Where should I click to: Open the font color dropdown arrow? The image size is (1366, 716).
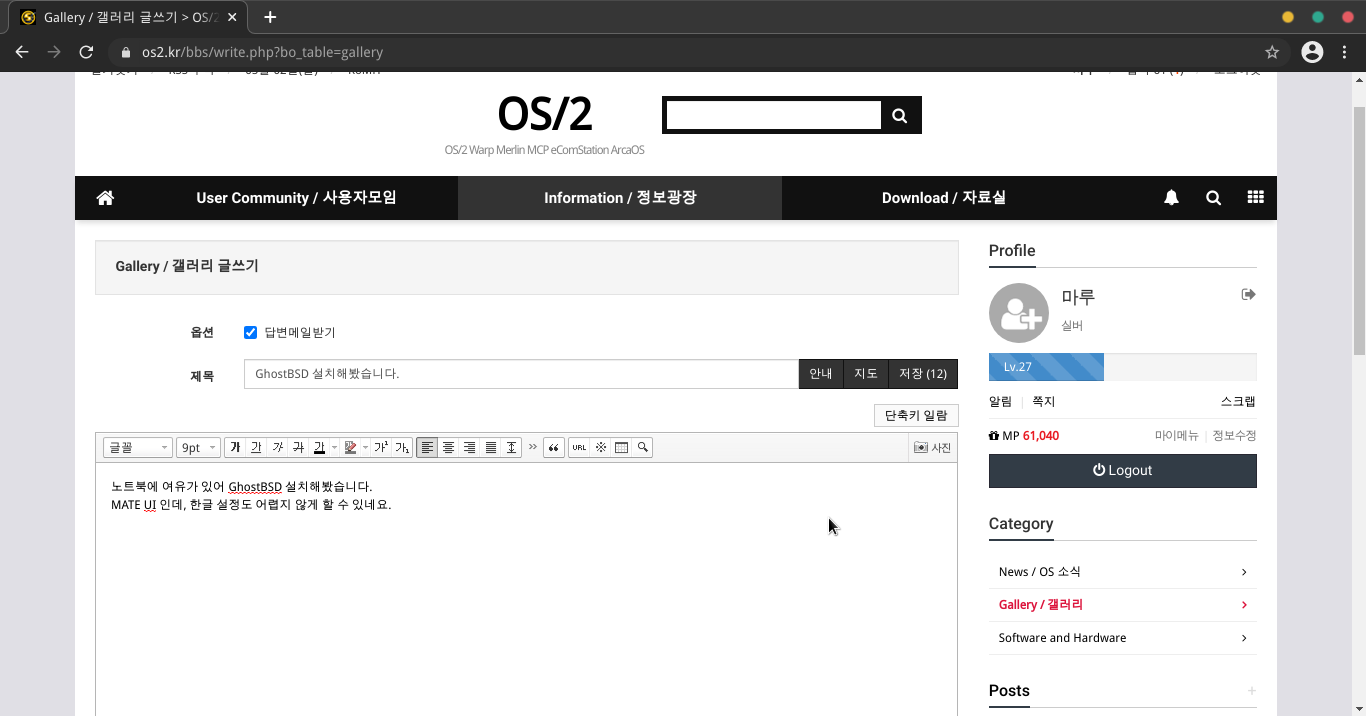333,447
